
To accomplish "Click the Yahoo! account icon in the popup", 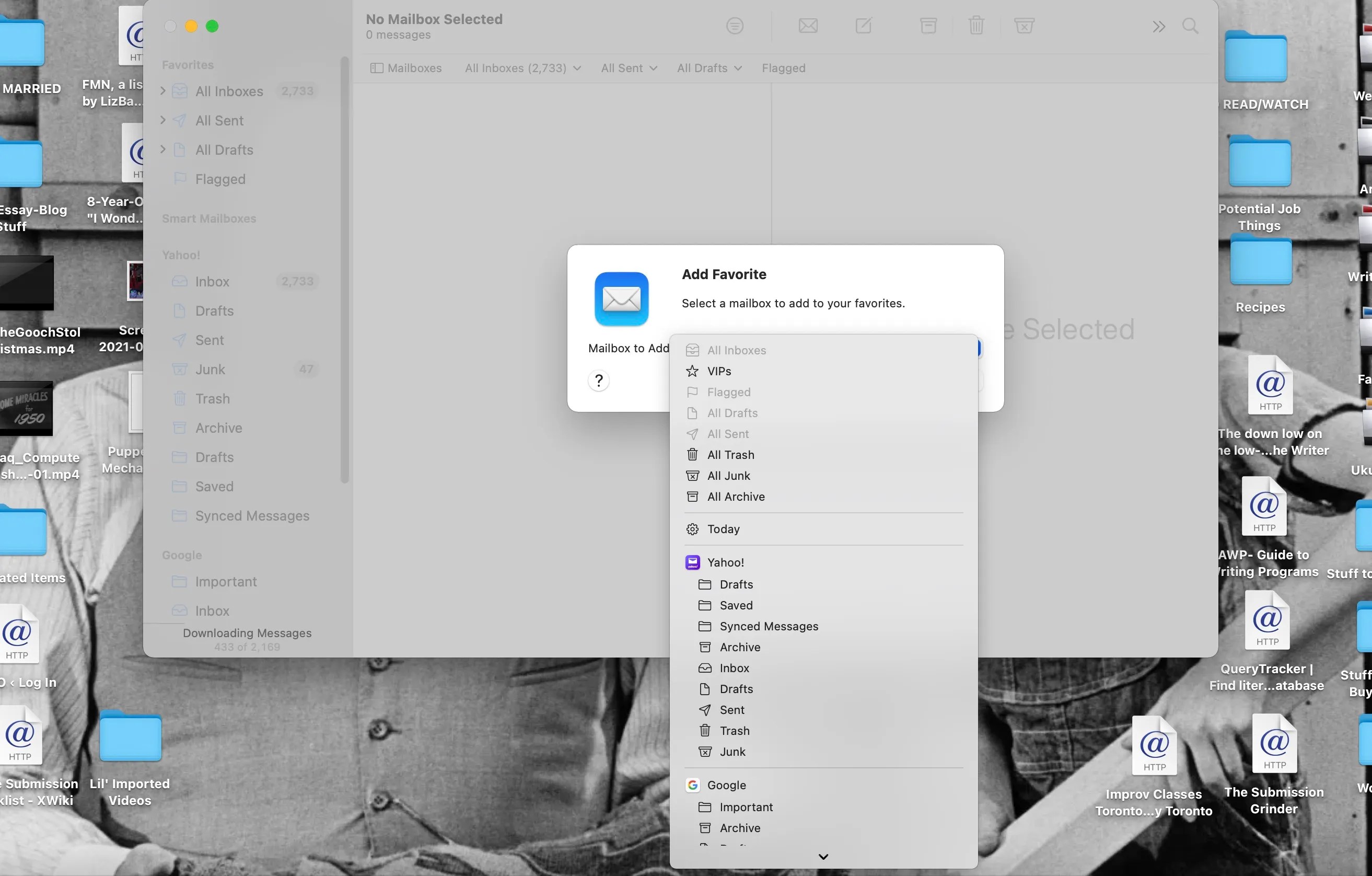I will pos(692,562).
